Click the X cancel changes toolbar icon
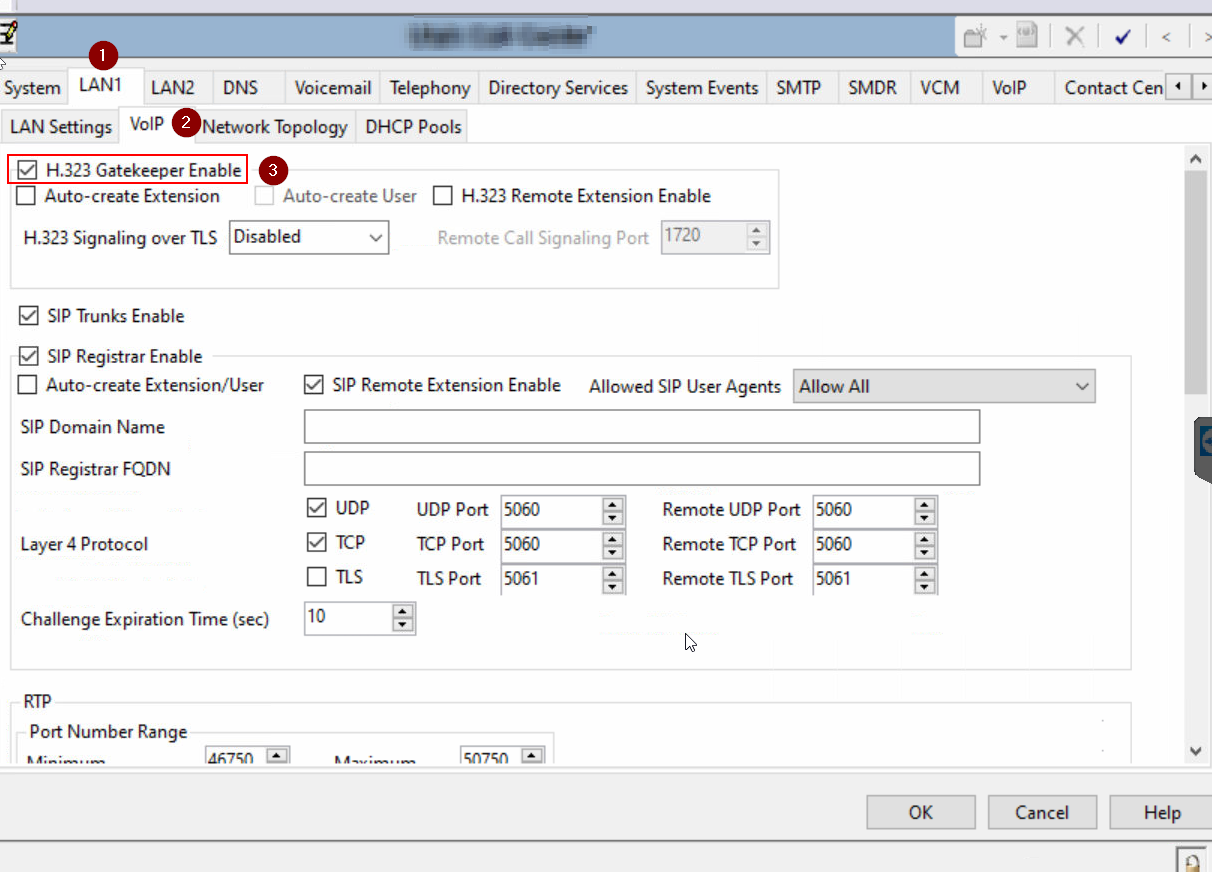Viewport: 1212px width, 872px height. pyautogui.click(x=1074, y=35)
